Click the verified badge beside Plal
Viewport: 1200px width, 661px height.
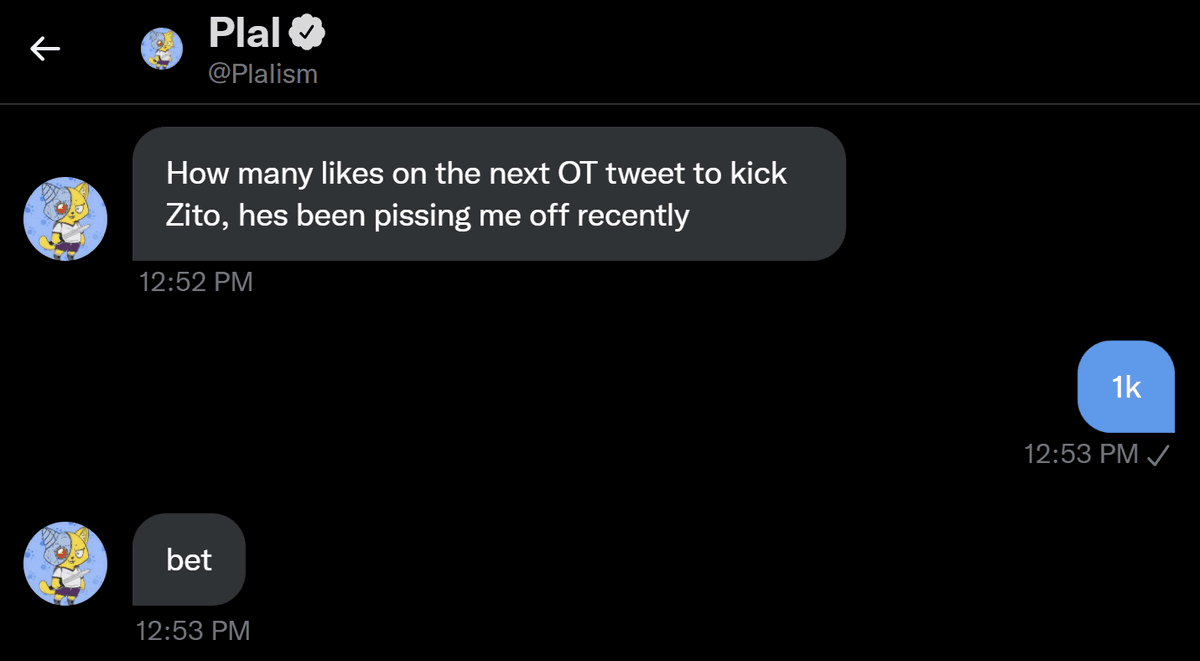tap(307, 34)
